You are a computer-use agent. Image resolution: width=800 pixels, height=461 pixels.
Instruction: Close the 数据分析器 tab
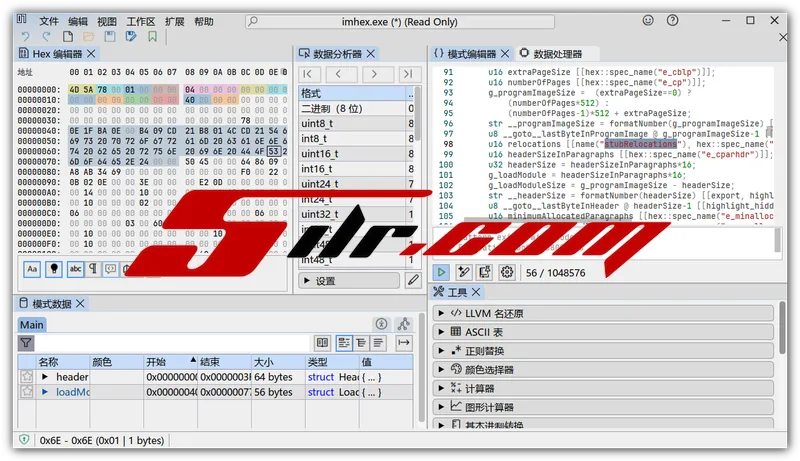pyautogui.click(x=371, y=54)
